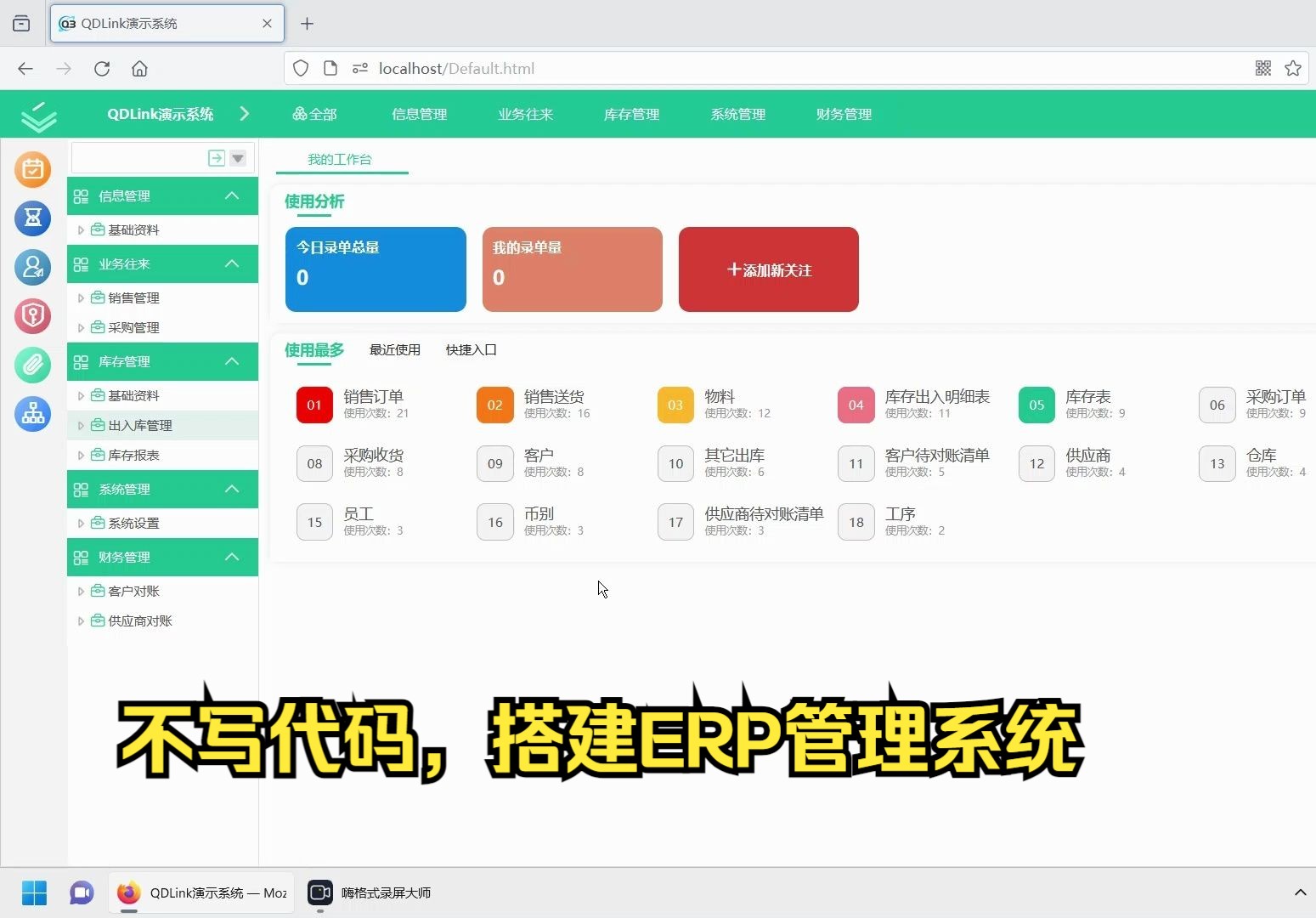This screenshot has height=918, width=1316.
Task: Open the Windows Start menu
Action: (x=35, y=892)
